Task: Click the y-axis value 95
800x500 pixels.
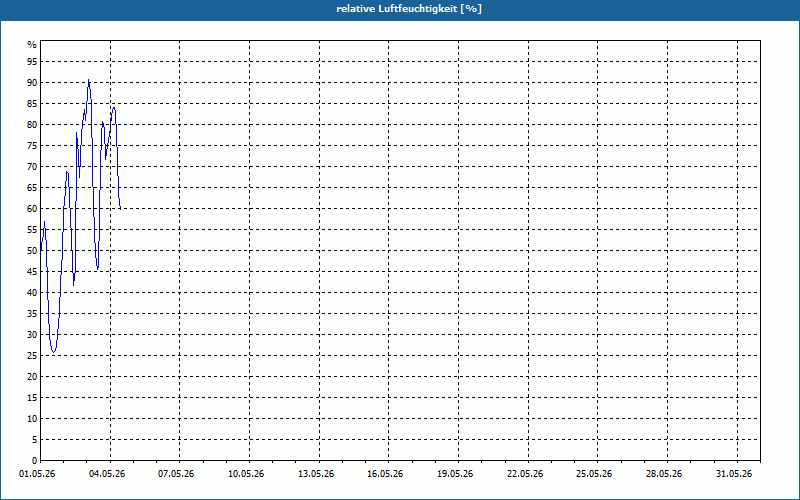Action: (32, 62)
